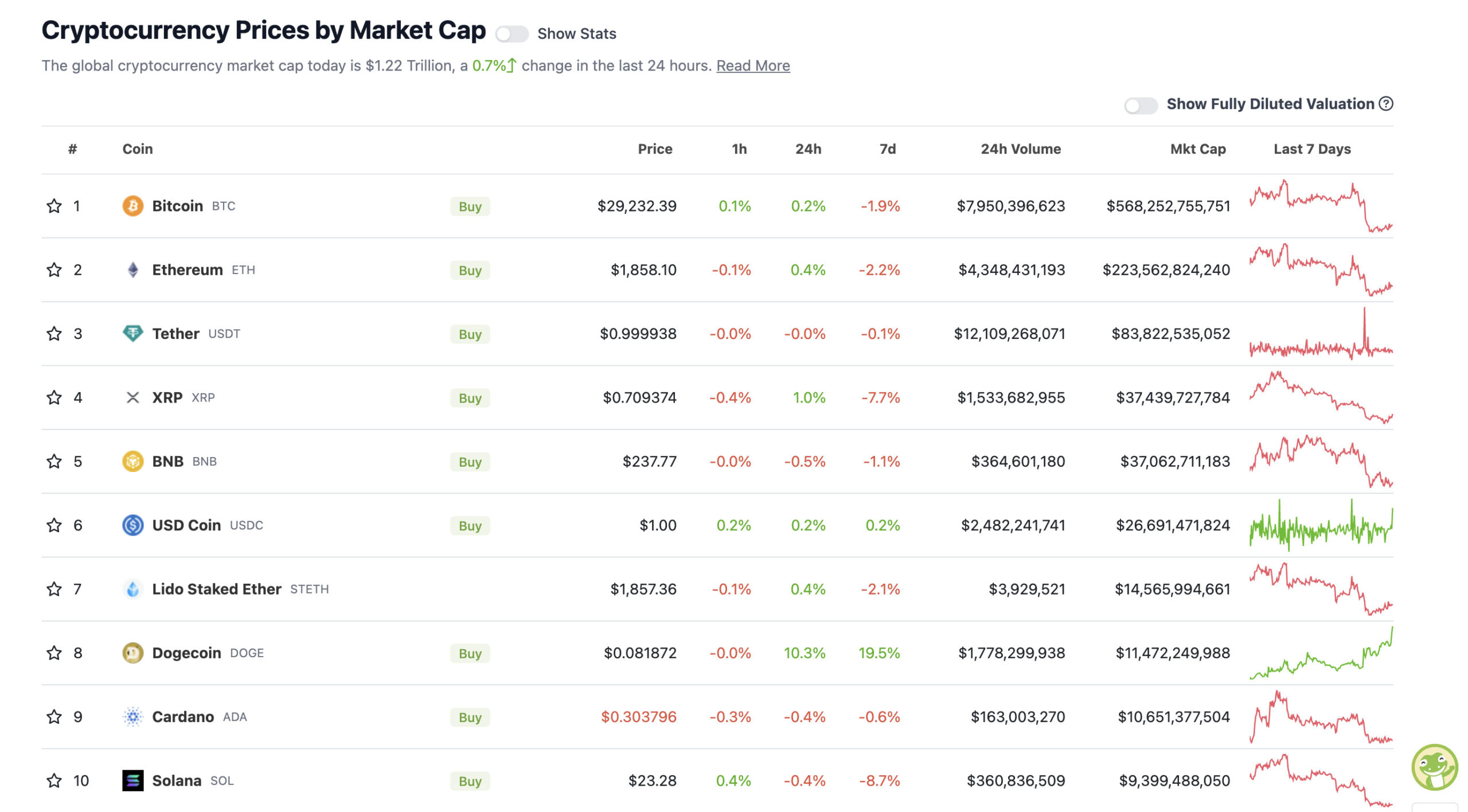Click the Bitcoin logo icon
1468x812 pixels.
133,206
